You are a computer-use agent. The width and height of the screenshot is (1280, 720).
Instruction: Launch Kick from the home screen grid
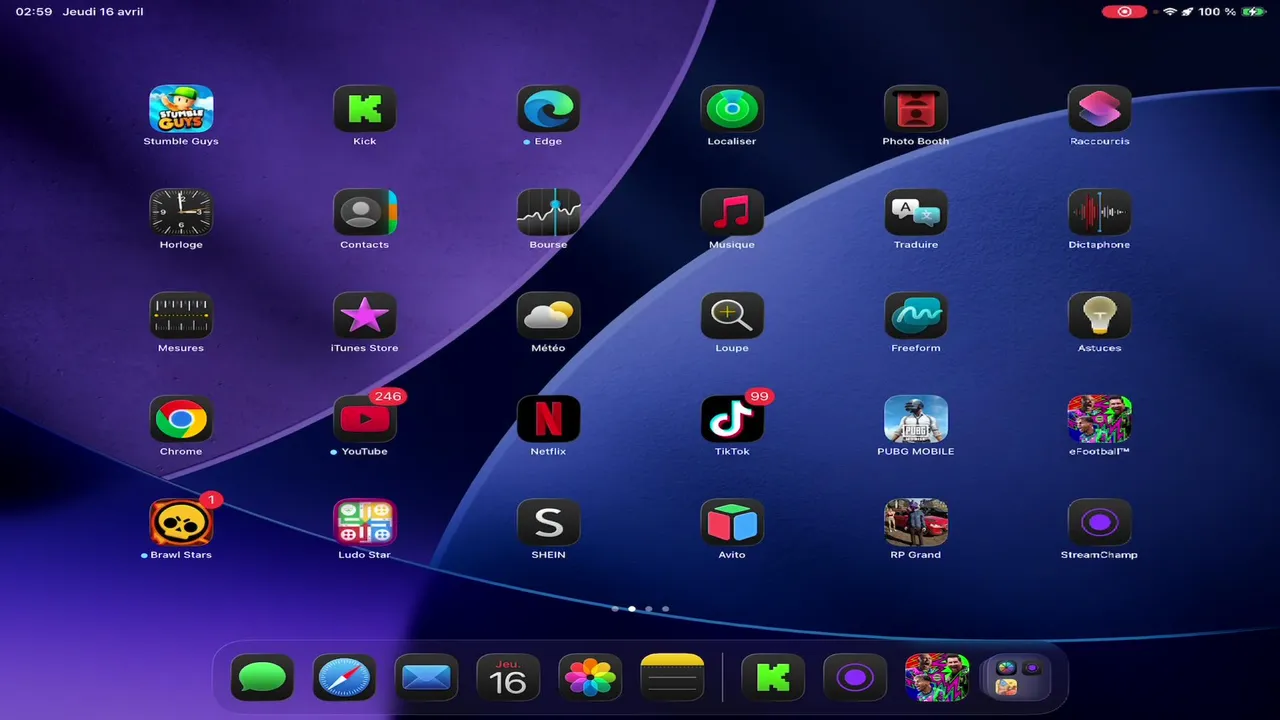(x=365, y=108)
